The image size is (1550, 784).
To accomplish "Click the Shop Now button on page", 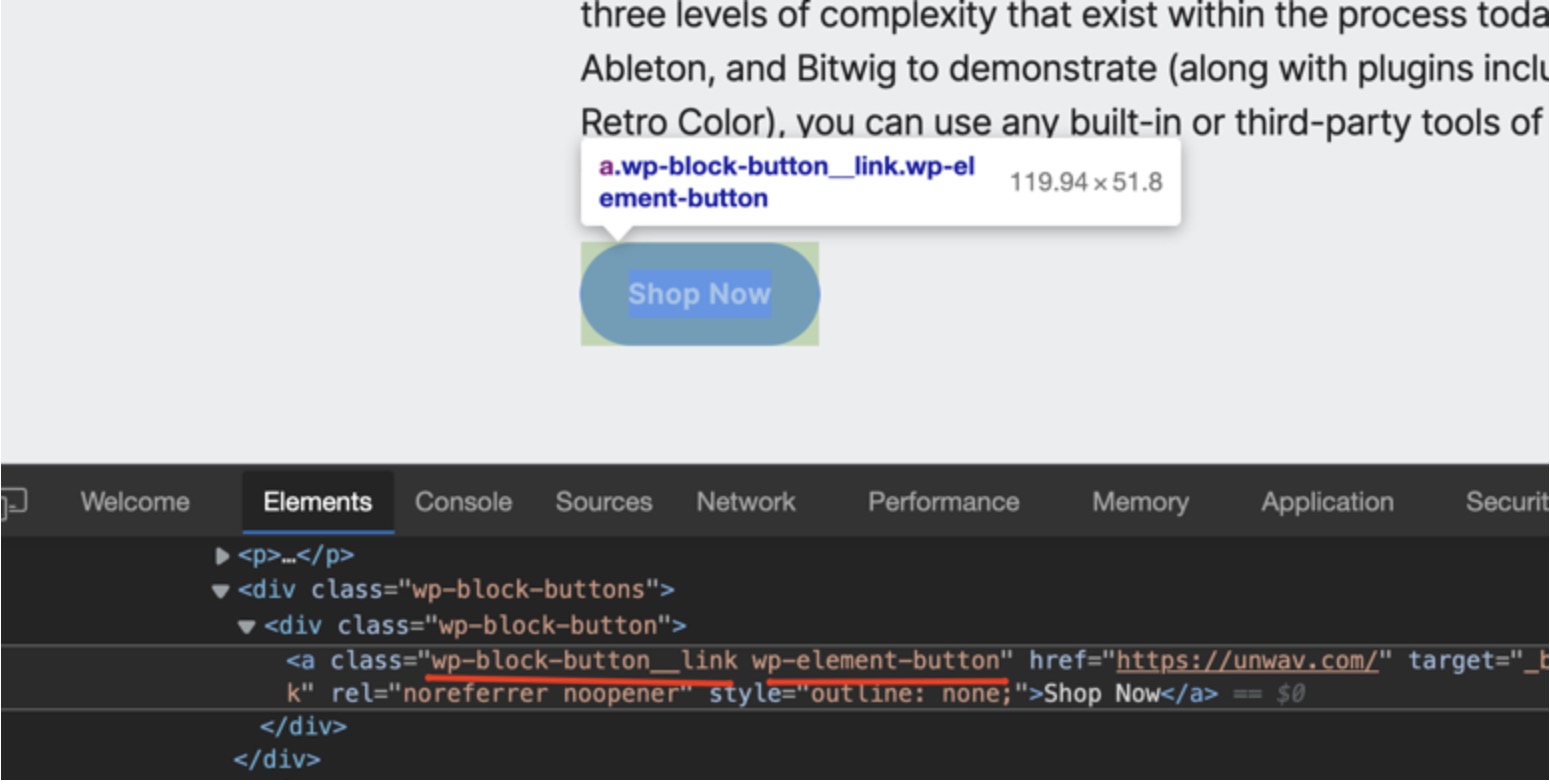I will (x=699, y=294).
